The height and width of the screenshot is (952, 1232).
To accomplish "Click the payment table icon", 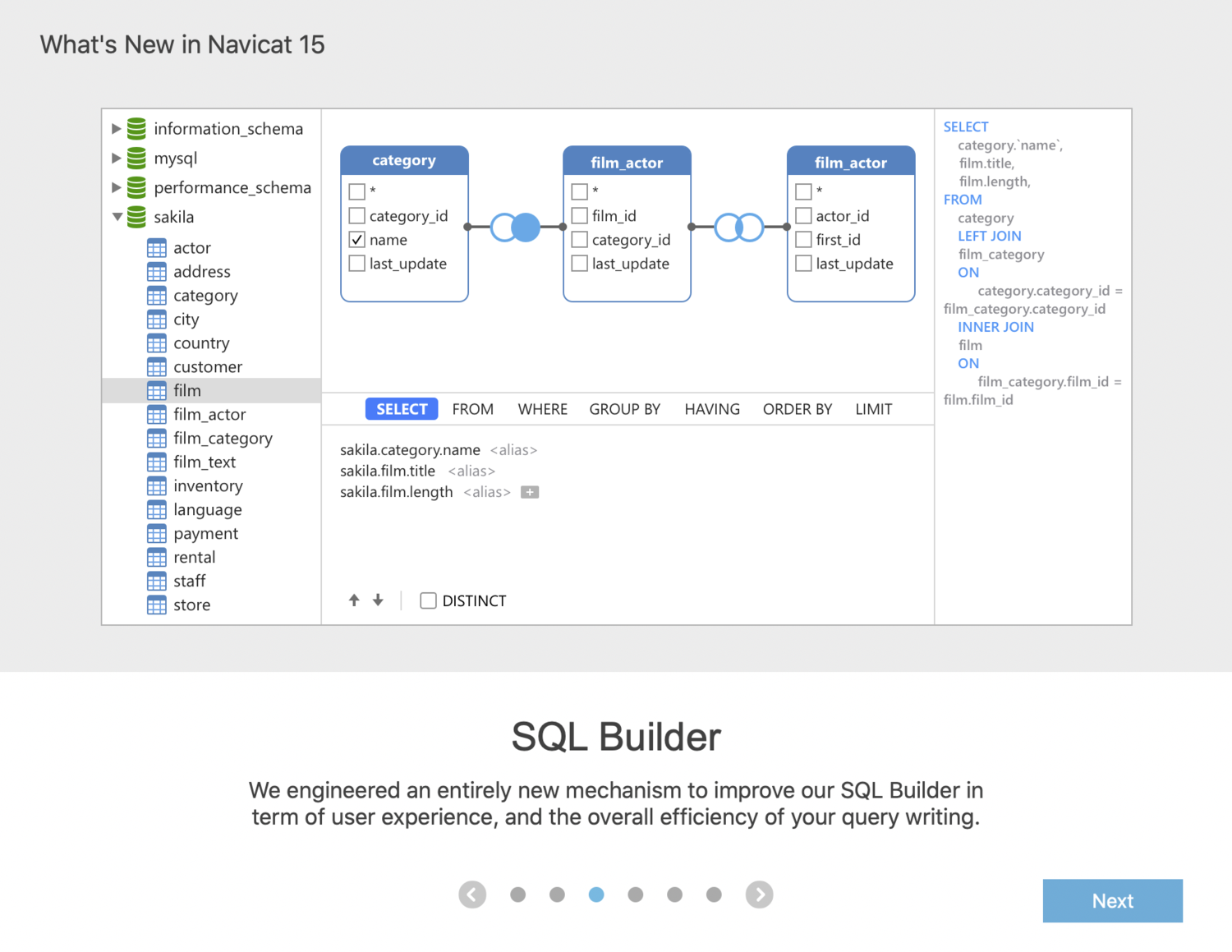I will (157, 533).
